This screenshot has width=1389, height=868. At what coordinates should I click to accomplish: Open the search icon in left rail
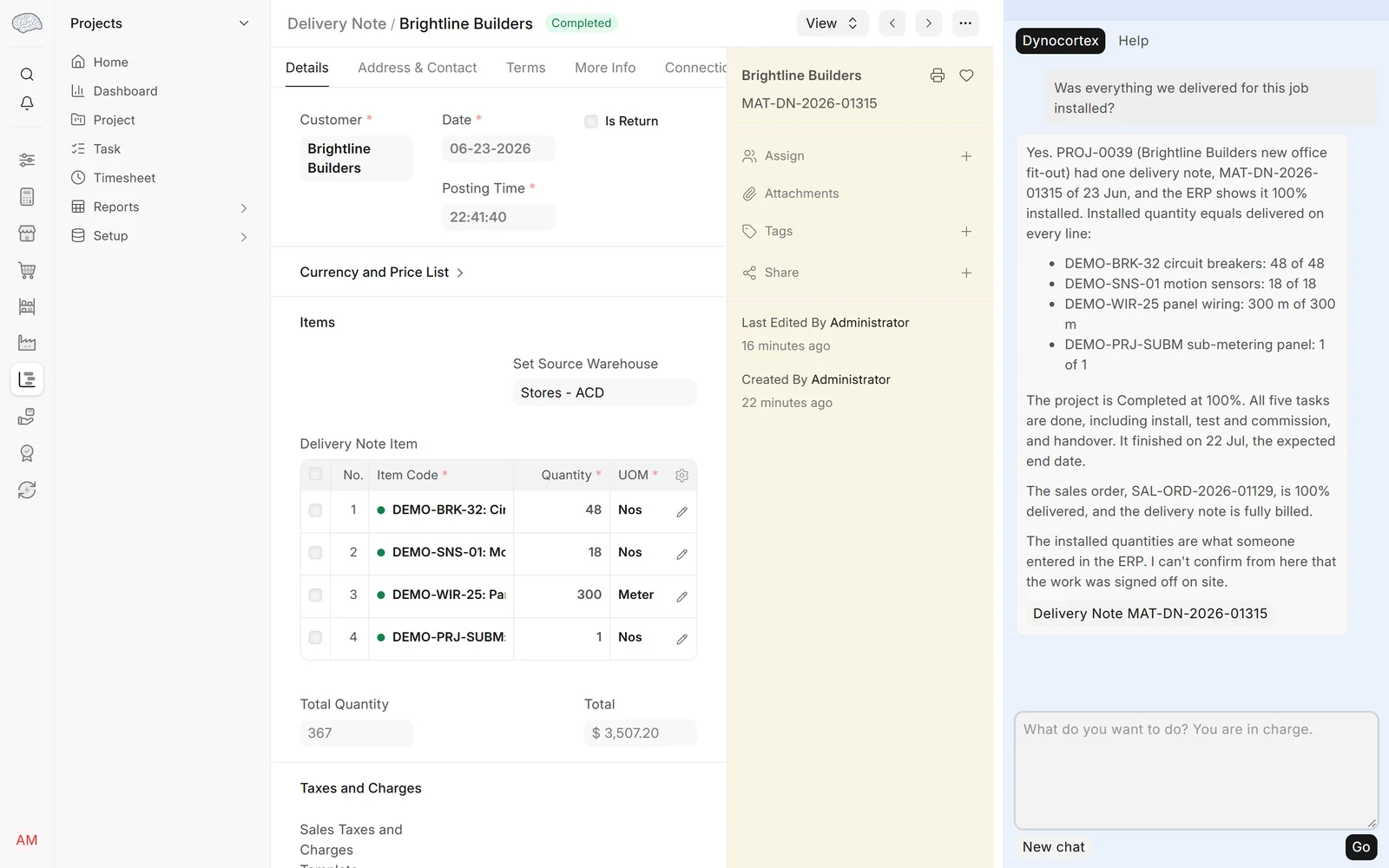tap(27, 75)
